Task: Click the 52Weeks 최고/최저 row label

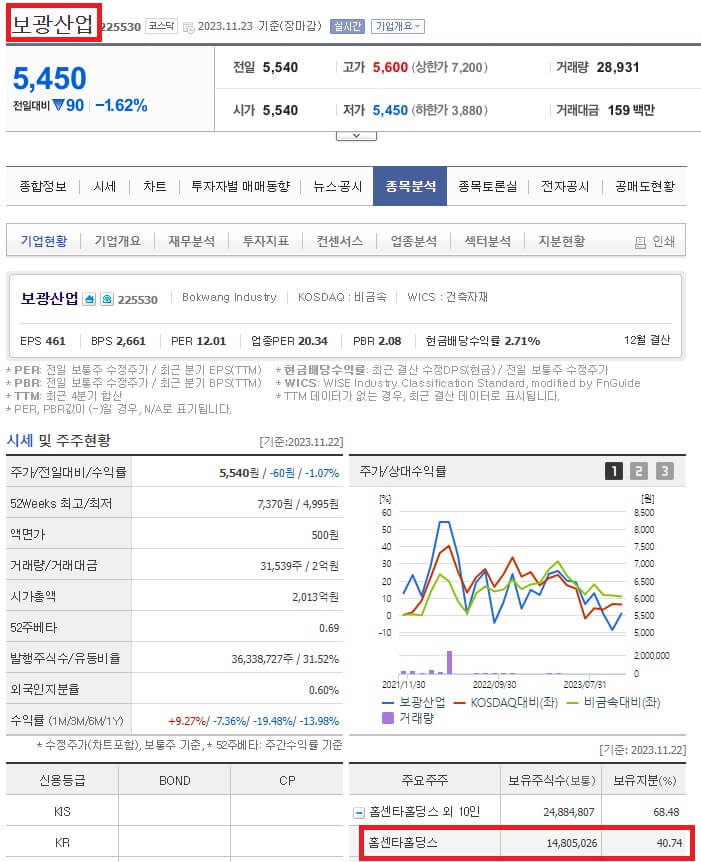Action: (60, 503)
